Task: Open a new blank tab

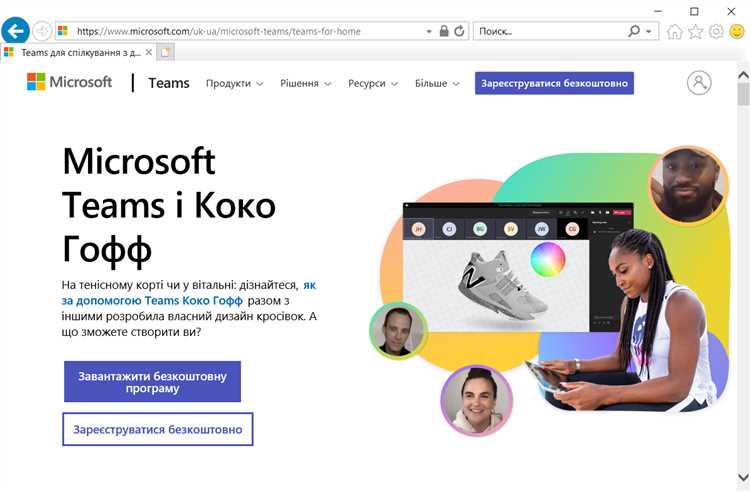Action: (x=165, y=52)
